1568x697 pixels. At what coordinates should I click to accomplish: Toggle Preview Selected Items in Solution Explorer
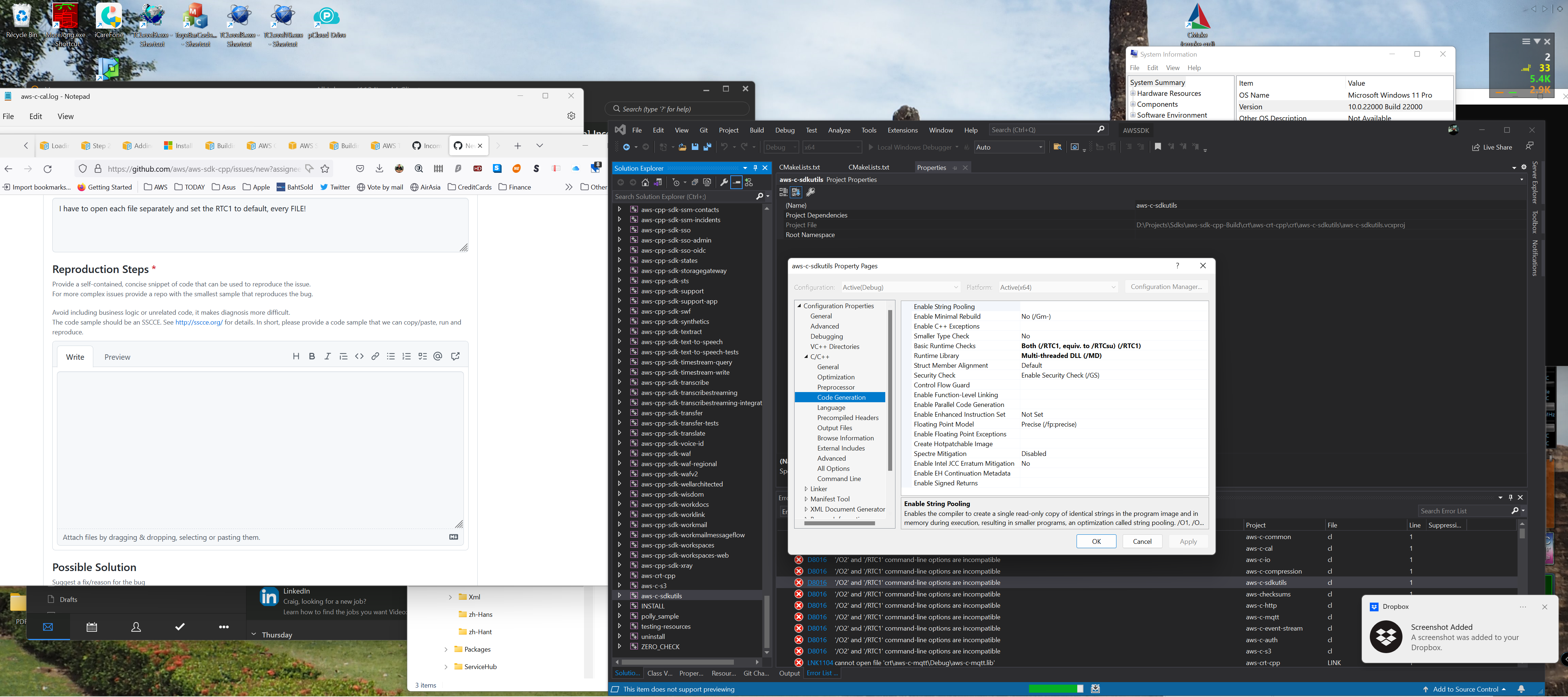[x=737, y=183]
